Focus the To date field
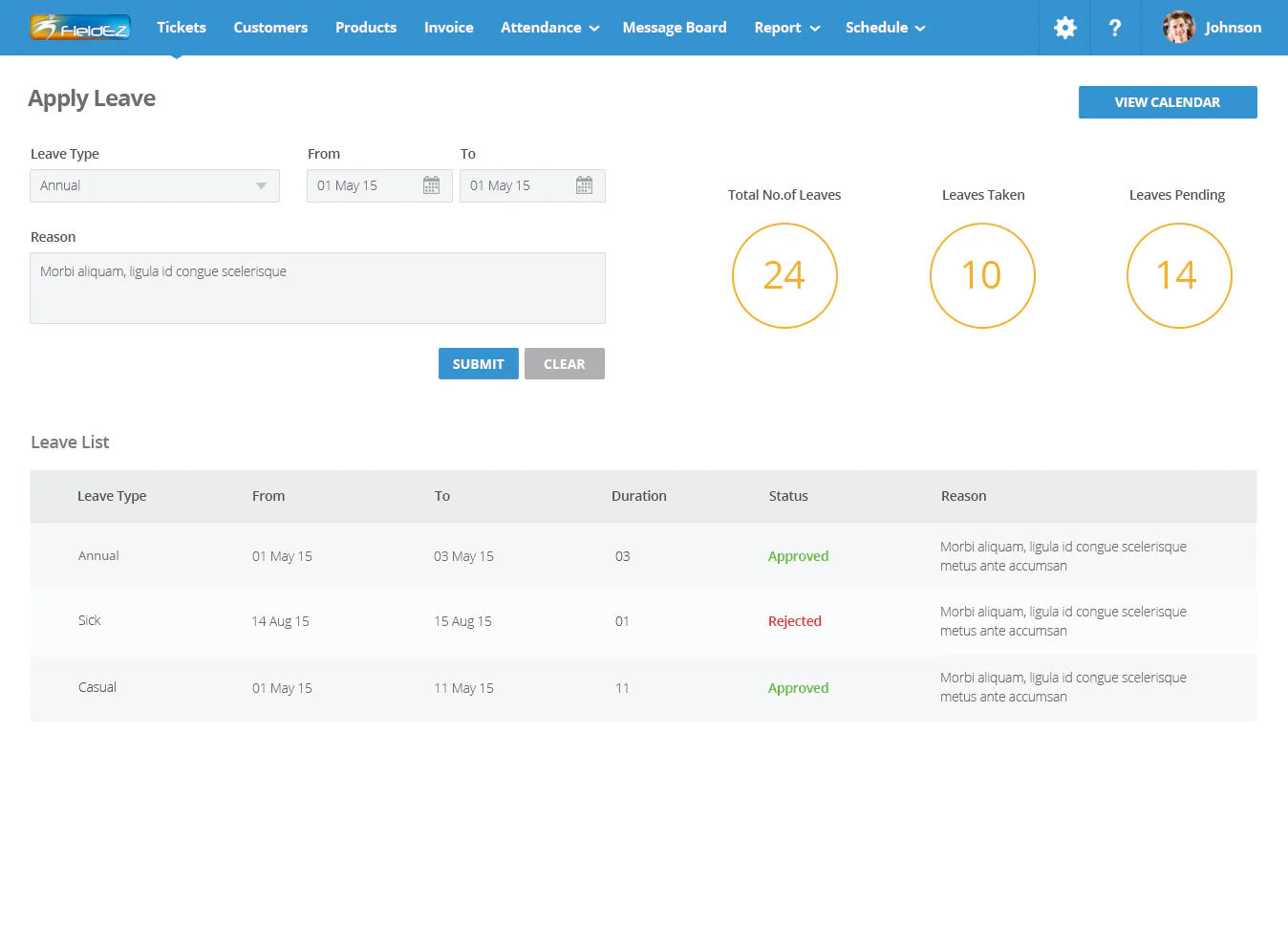 pos(532,185)
